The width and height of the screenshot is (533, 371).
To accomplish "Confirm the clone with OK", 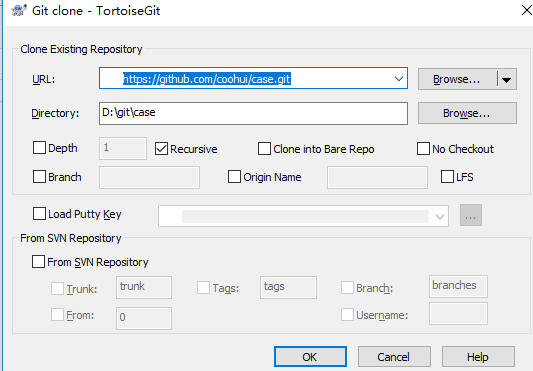I will (310, 357).
